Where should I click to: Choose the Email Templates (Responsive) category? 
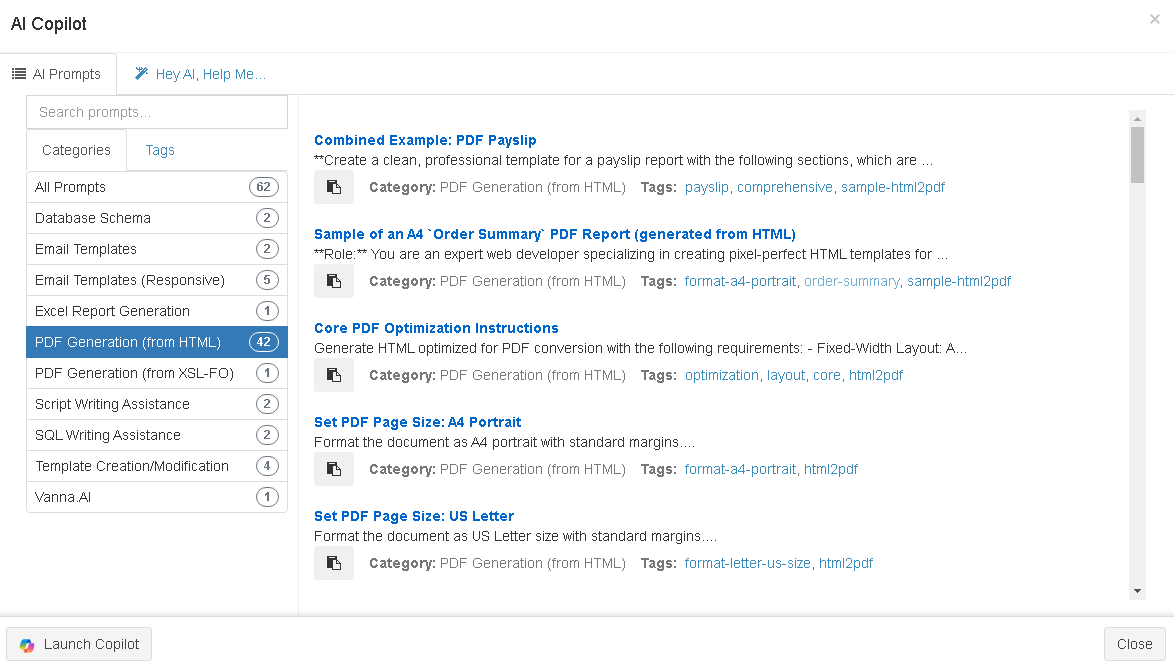157,280
